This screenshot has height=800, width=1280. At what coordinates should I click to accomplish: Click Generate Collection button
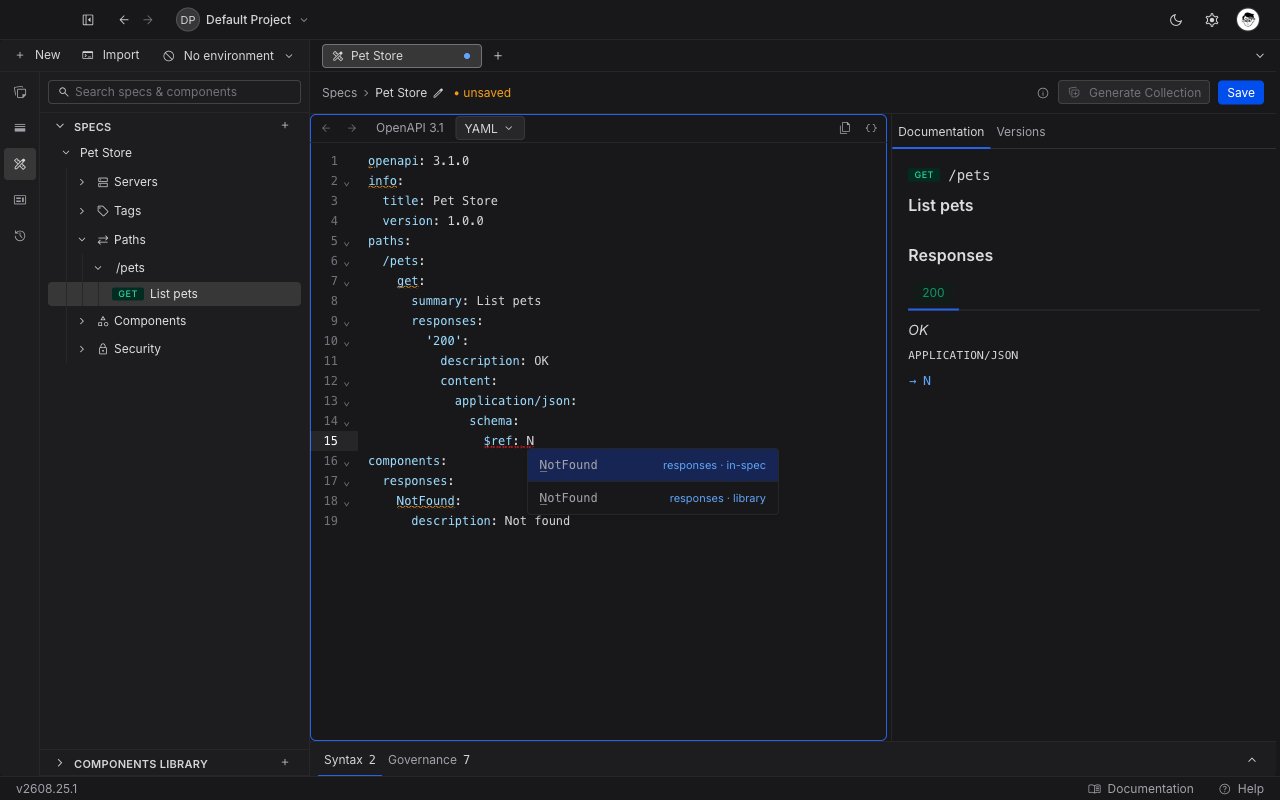[1134, 93]
